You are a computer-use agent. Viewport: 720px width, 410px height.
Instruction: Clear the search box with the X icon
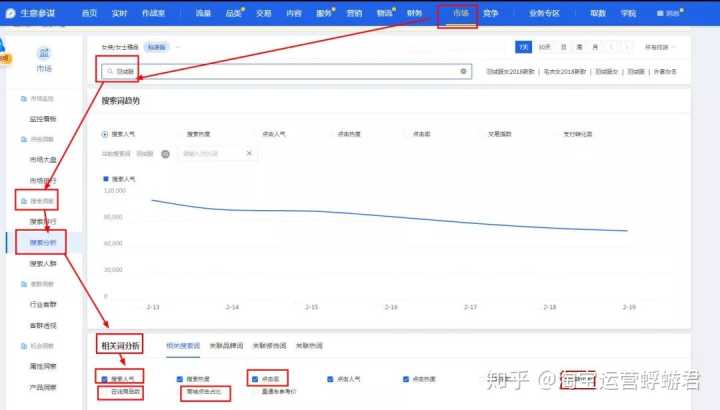coord(463,72)
